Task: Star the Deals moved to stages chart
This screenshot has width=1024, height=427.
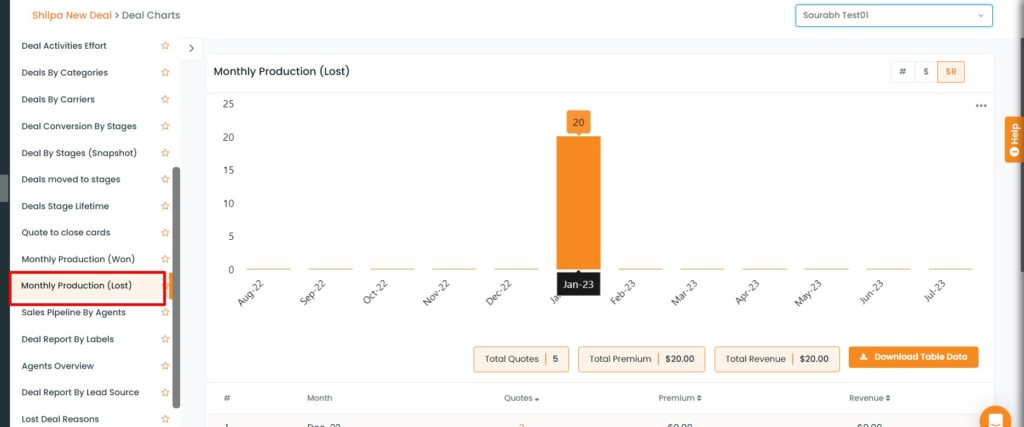Action: pyautogui.click(x=165, y=180)
